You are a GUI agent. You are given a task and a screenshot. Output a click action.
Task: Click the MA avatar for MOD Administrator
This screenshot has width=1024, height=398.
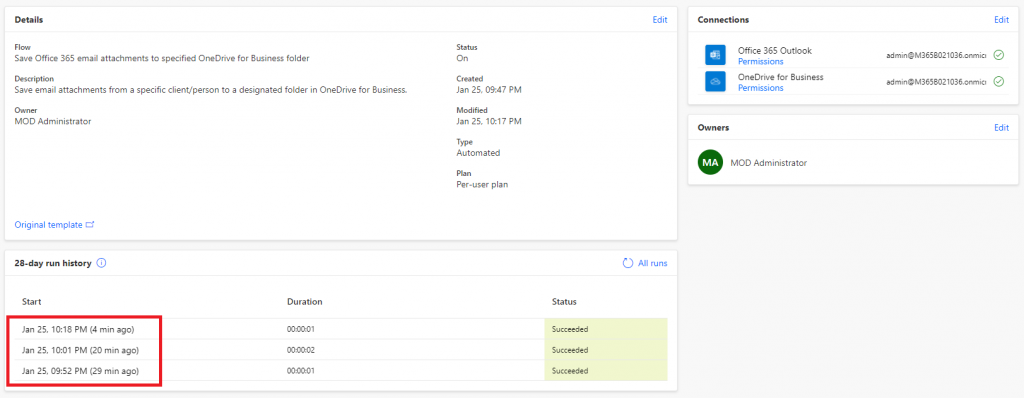(710, 162)
